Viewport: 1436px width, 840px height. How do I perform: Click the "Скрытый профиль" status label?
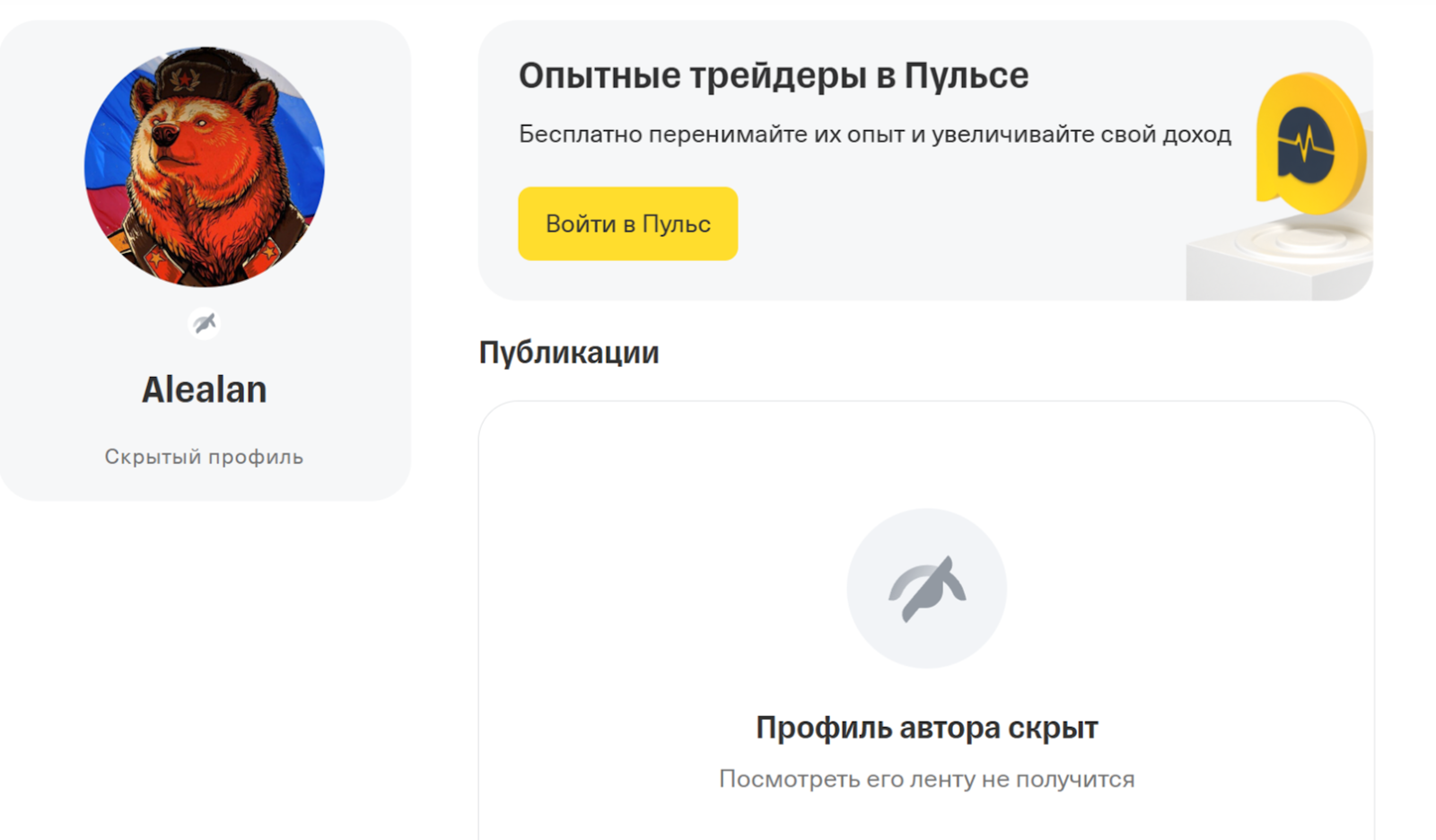click(204, 457)
